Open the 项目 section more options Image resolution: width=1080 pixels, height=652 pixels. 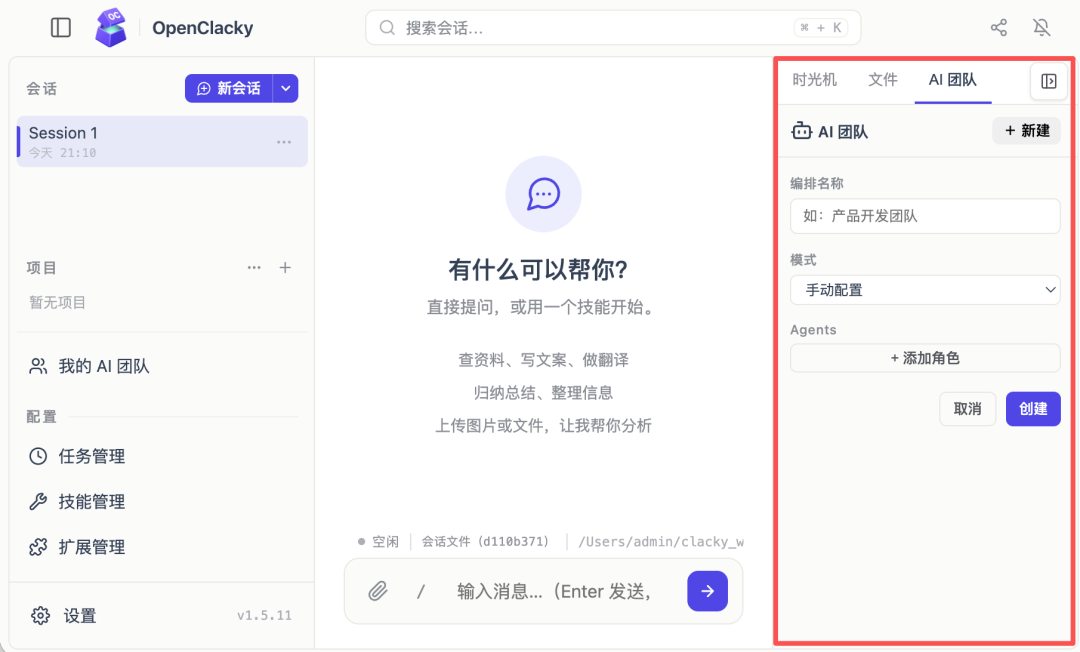pos(254,268)
